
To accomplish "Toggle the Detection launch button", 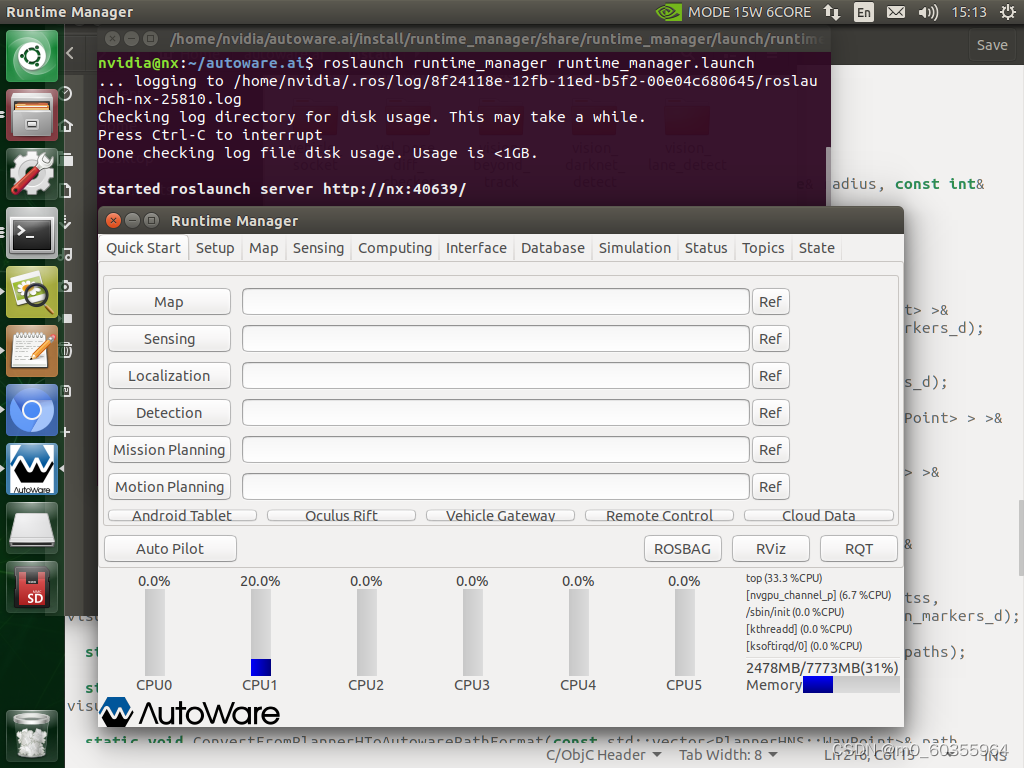I will coord(169,413).
